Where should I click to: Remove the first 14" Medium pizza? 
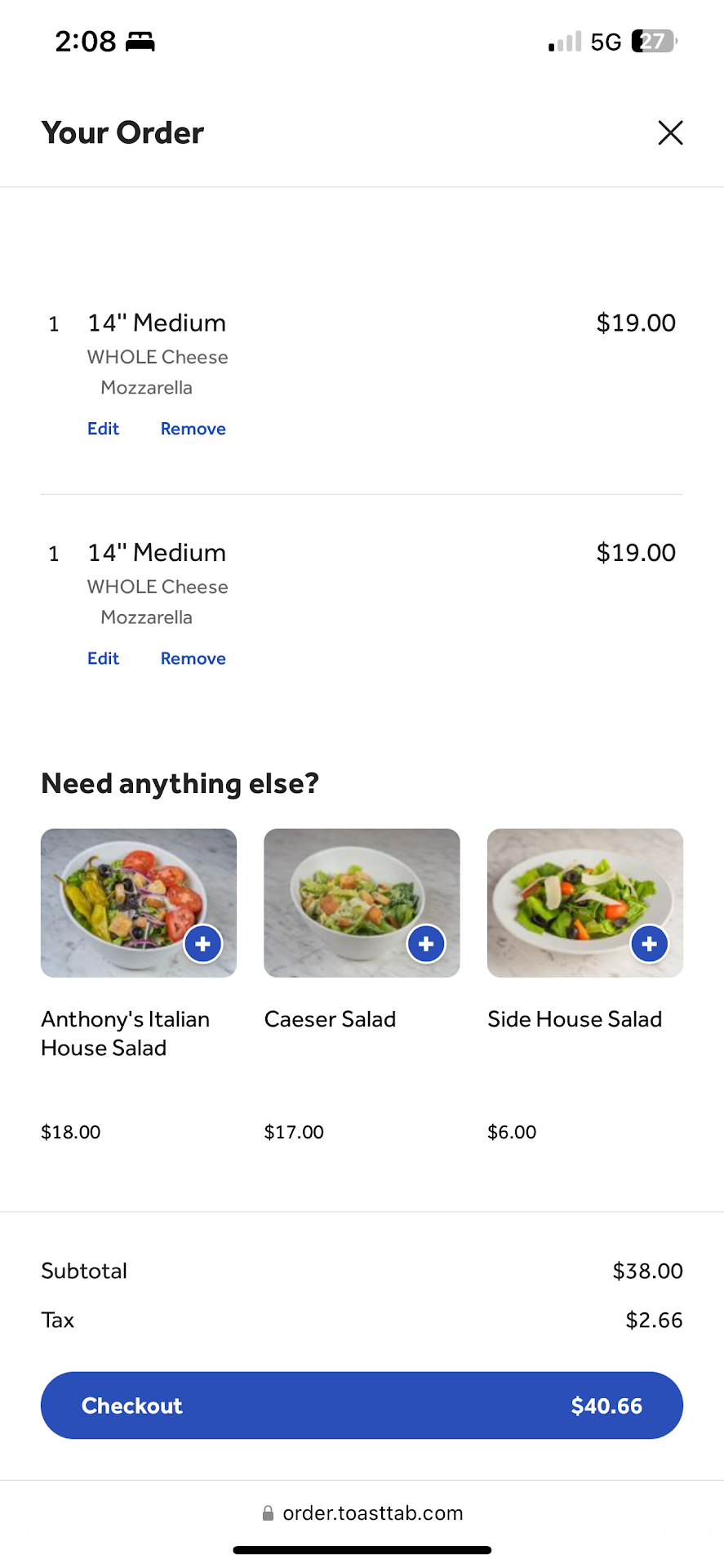coord(193,429)
